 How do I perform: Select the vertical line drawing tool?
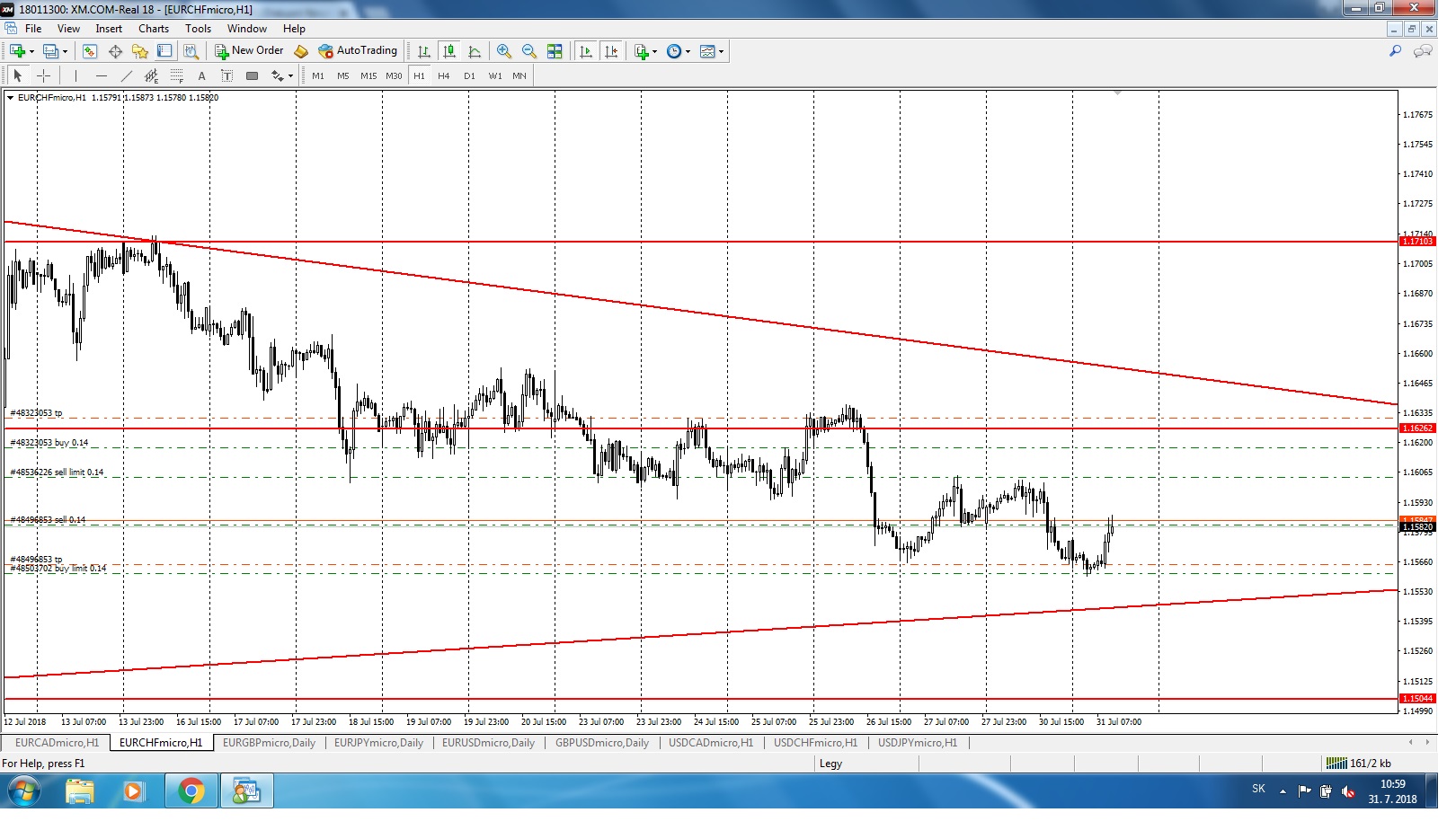click(76, 77)
